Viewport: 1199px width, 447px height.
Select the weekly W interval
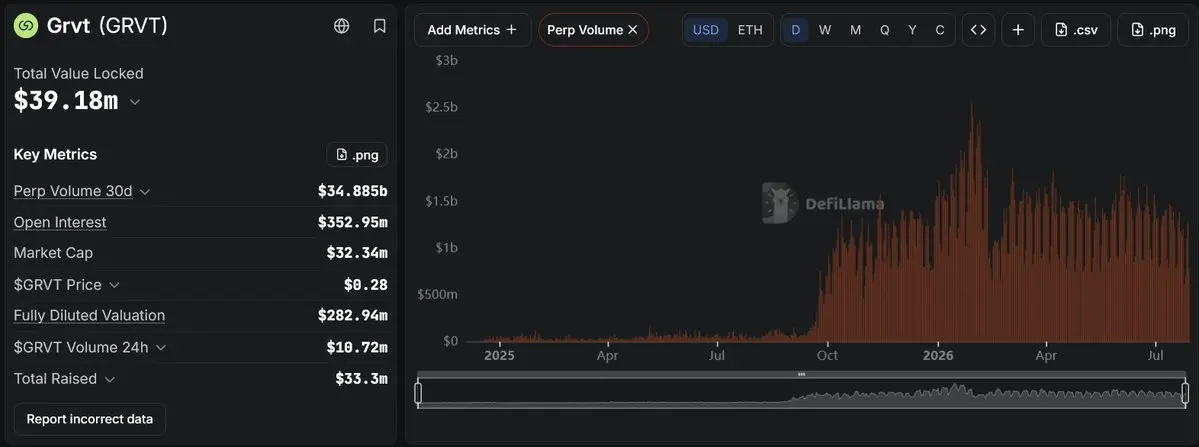(x=825, y=30)
